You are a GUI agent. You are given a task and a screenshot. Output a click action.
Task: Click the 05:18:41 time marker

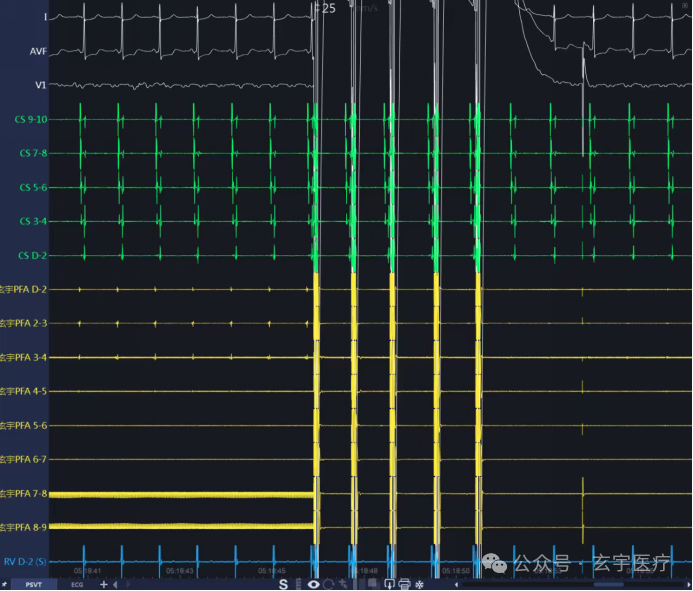[x=87, y=571]
